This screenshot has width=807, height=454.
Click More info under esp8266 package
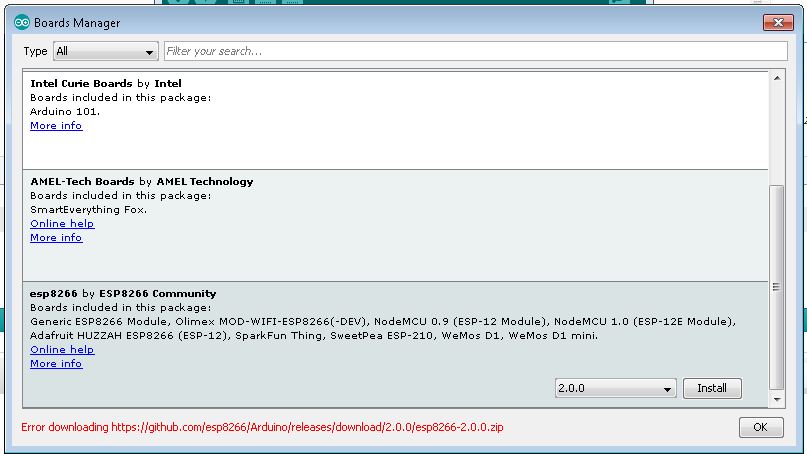[x=56, y=364]
